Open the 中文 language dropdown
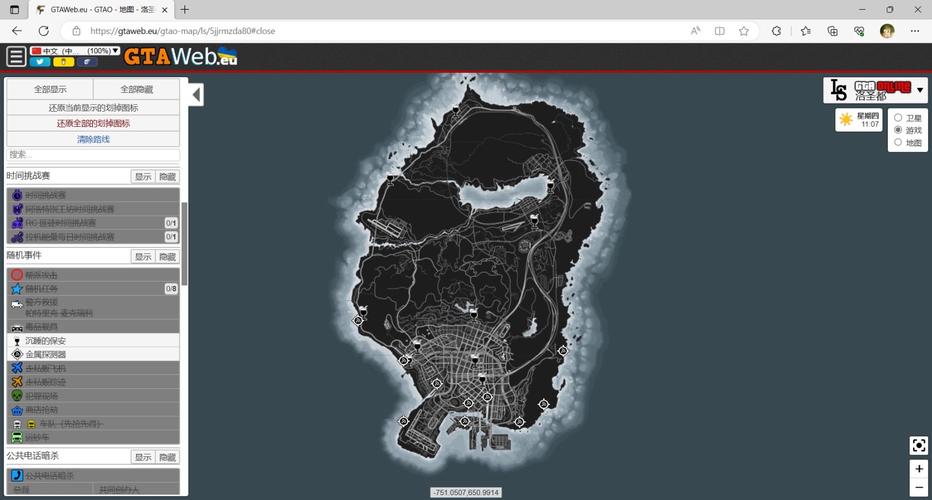Screen dimensions: 932x500 point(75,51)
